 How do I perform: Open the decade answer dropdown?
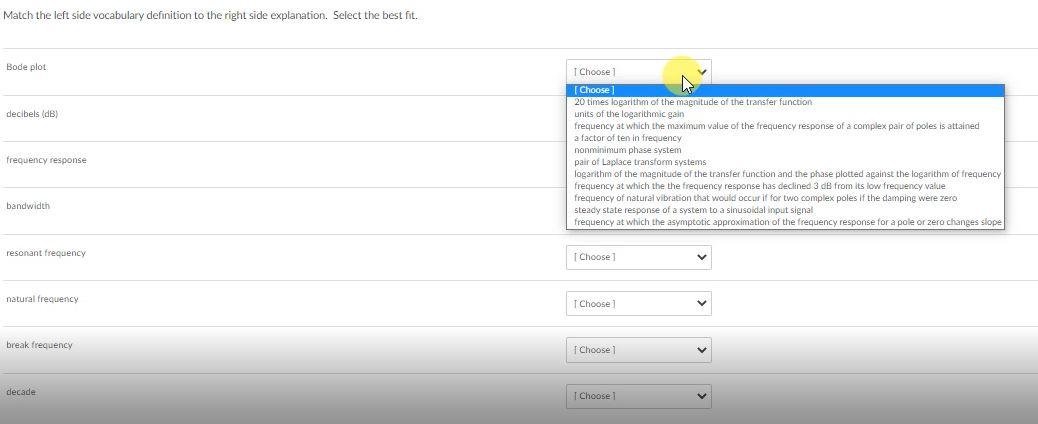point(638,396)
